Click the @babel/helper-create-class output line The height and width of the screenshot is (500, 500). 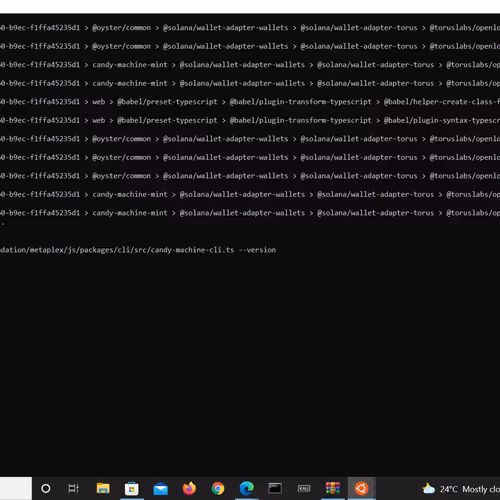tap(250, 102)
